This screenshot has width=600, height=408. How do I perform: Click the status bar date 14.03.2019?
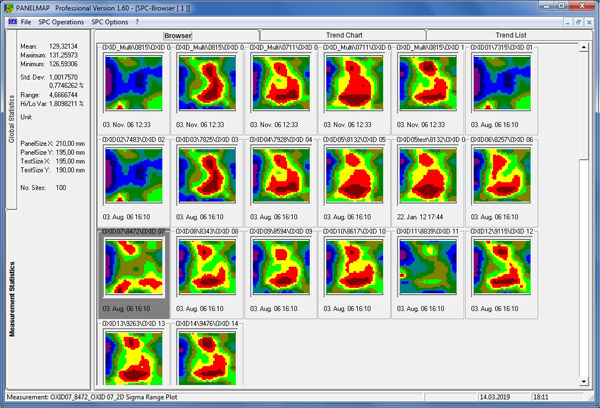[x=494, y=397]
